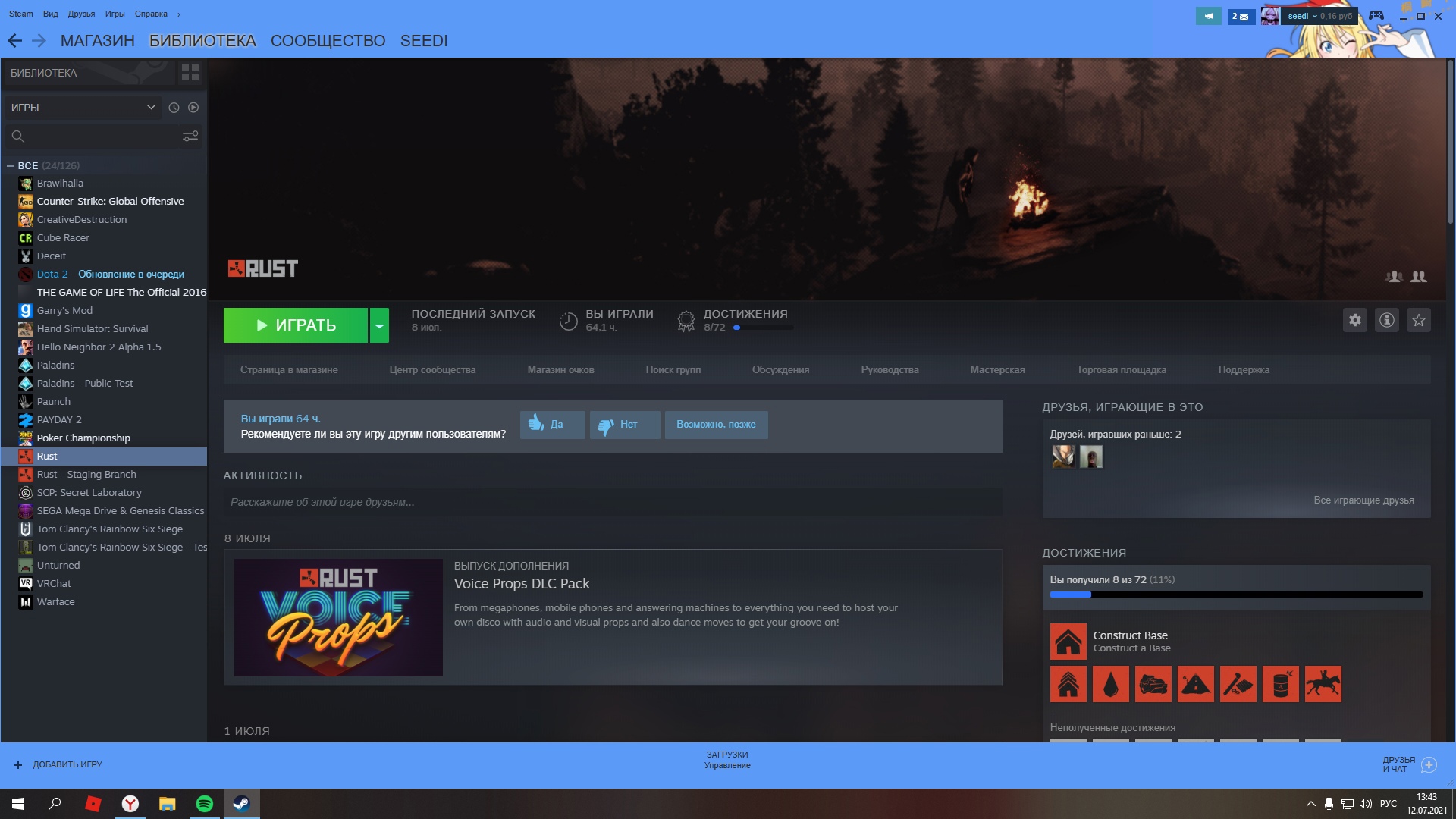Screen dimensions: 1456x819
Task: Click the volume icon in system tray
Action: 1366,804
